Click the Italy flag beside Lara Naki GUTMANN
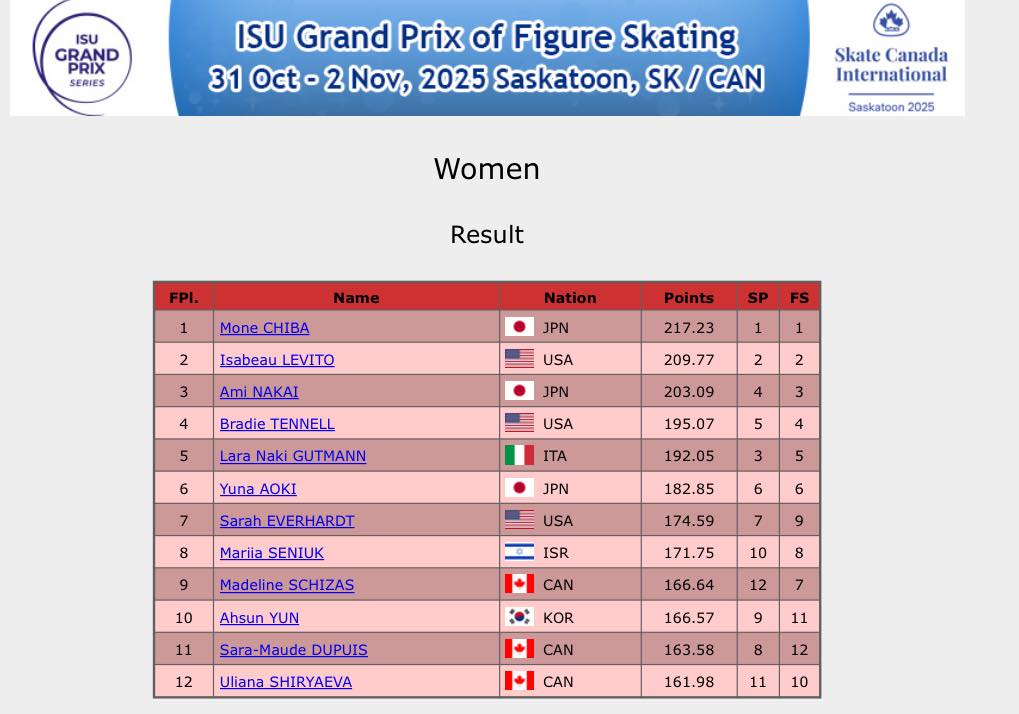 pos(519,456)
